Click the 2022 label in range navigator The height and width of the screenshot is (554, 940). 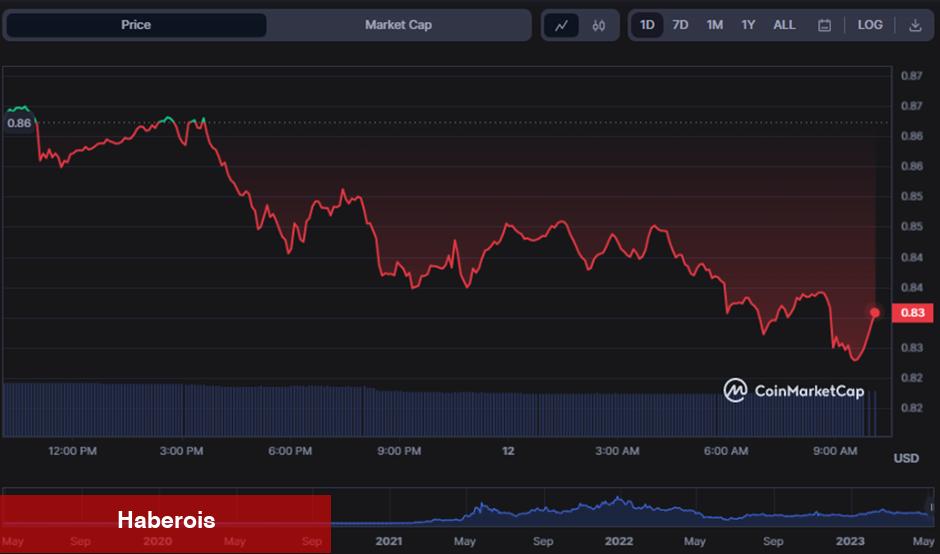pyautogui.click(x=619, y=541)
